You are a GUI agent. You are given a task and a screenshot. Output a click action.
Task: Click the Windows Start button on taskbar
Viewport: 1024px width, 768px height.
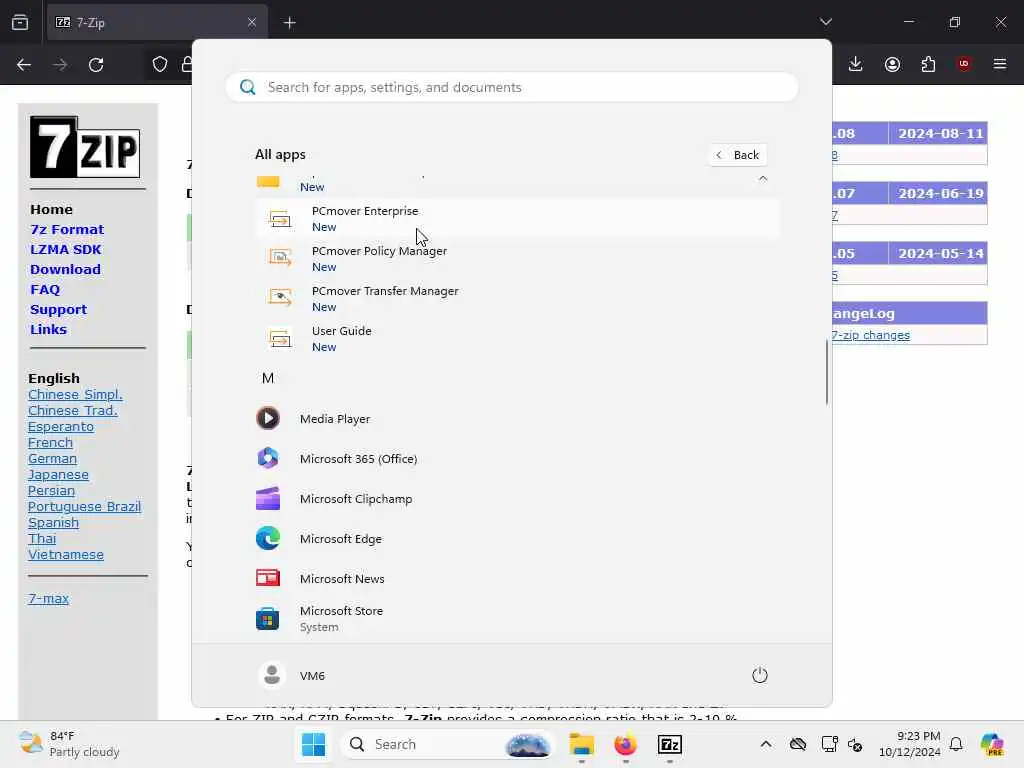313,744
